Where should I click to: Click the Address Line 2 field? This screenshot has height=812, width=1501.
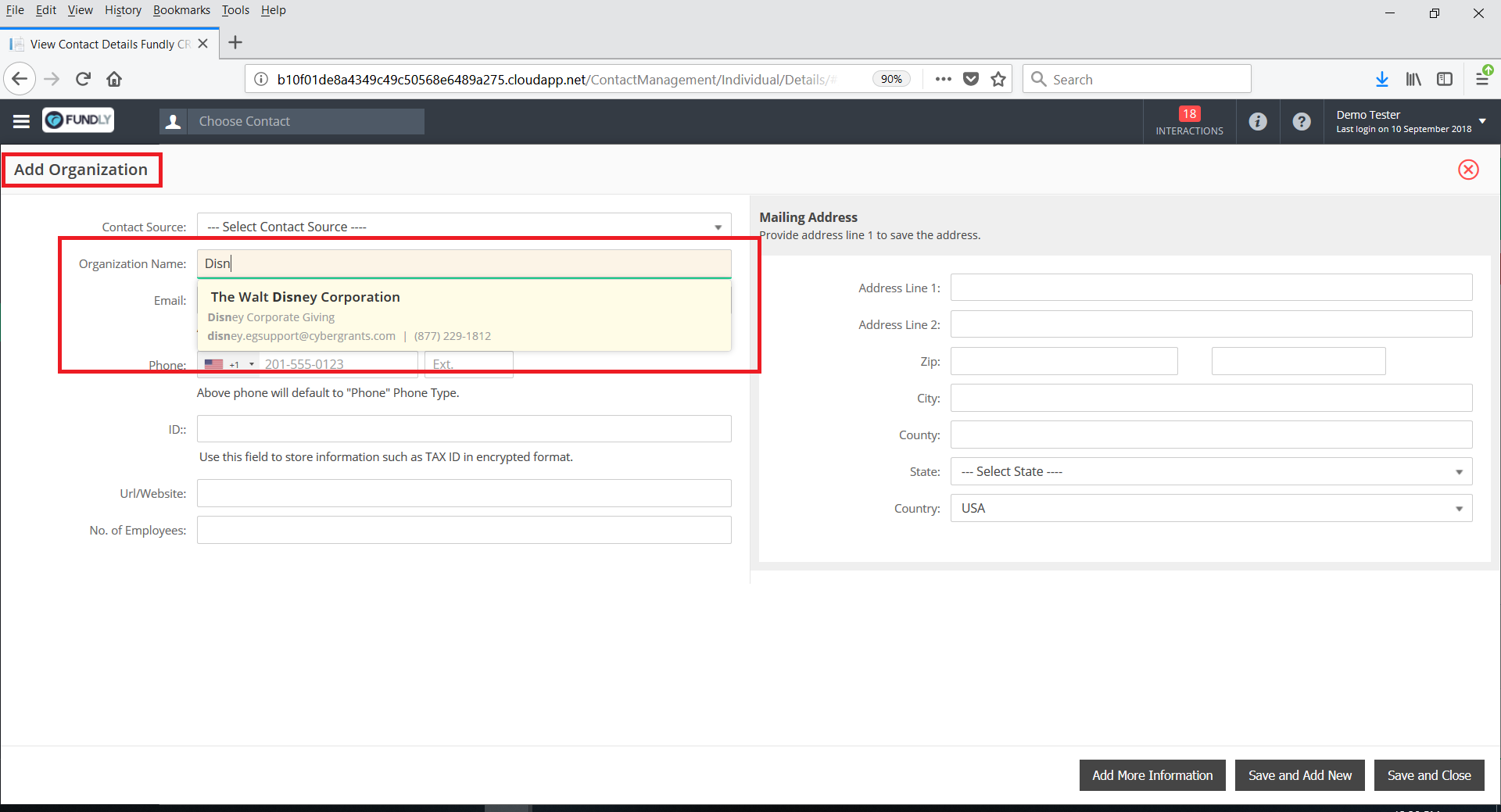[x=1211, y=324]
